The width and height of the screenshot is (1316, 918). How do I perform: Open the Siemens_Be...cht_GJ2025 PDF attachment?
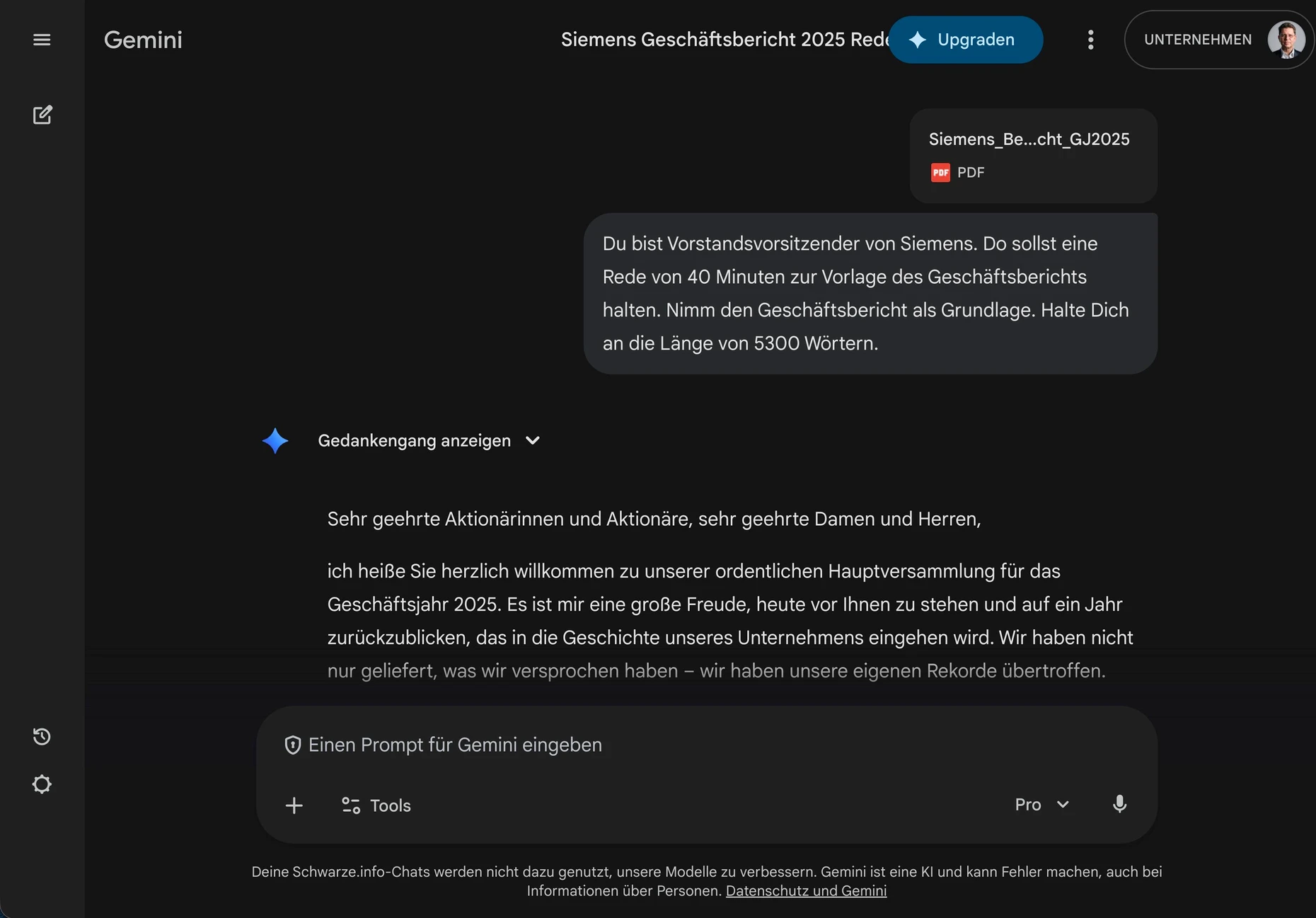pyautogui.click(x=1033, y=156)
